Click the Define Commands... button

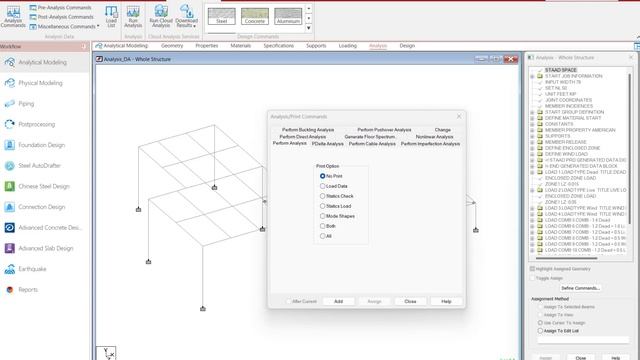[580, 288]
